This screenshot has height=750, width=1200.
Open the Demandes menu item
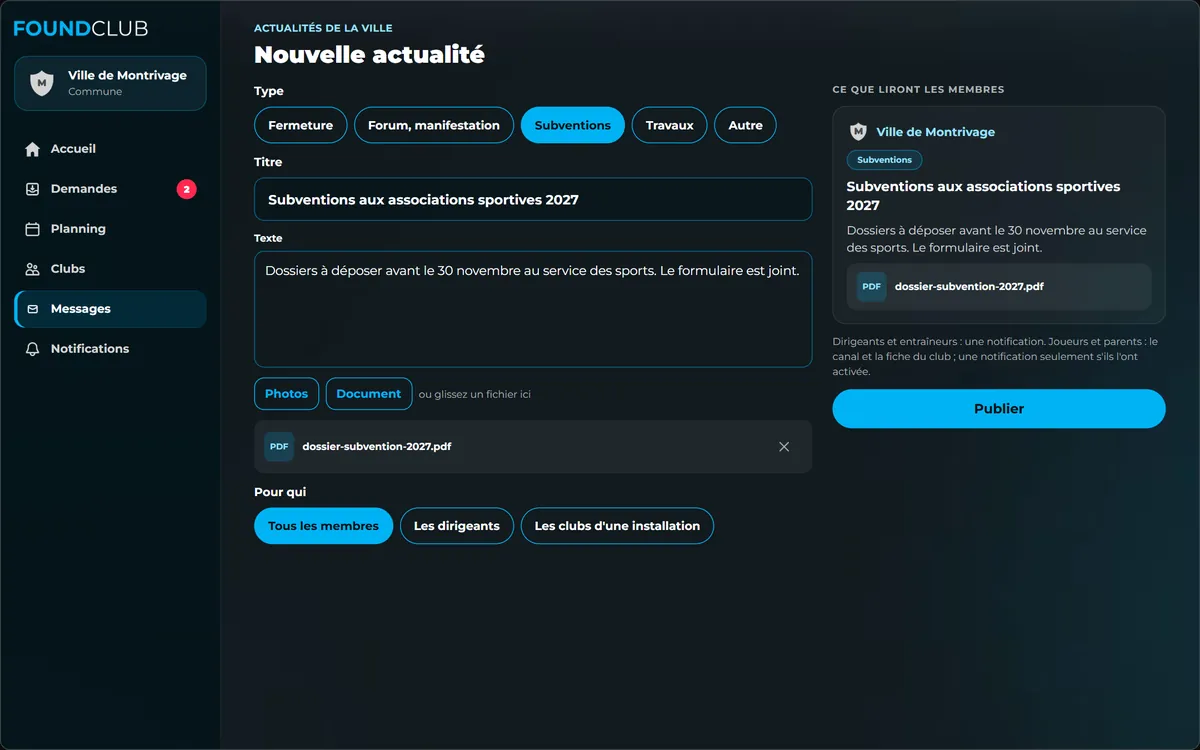point(110,189)
